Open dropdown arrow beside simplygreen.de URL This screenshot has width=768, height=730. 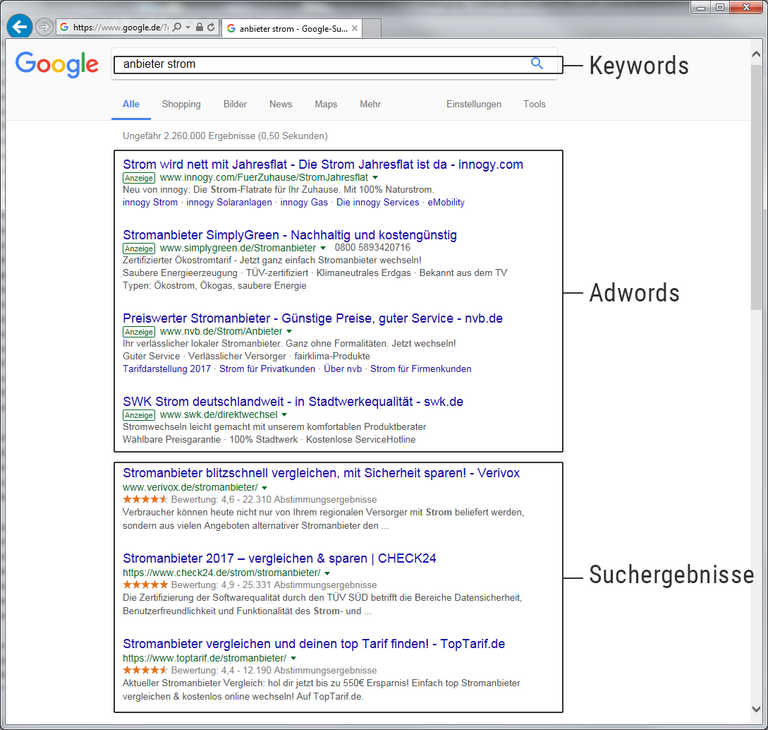tap(323, 248)
